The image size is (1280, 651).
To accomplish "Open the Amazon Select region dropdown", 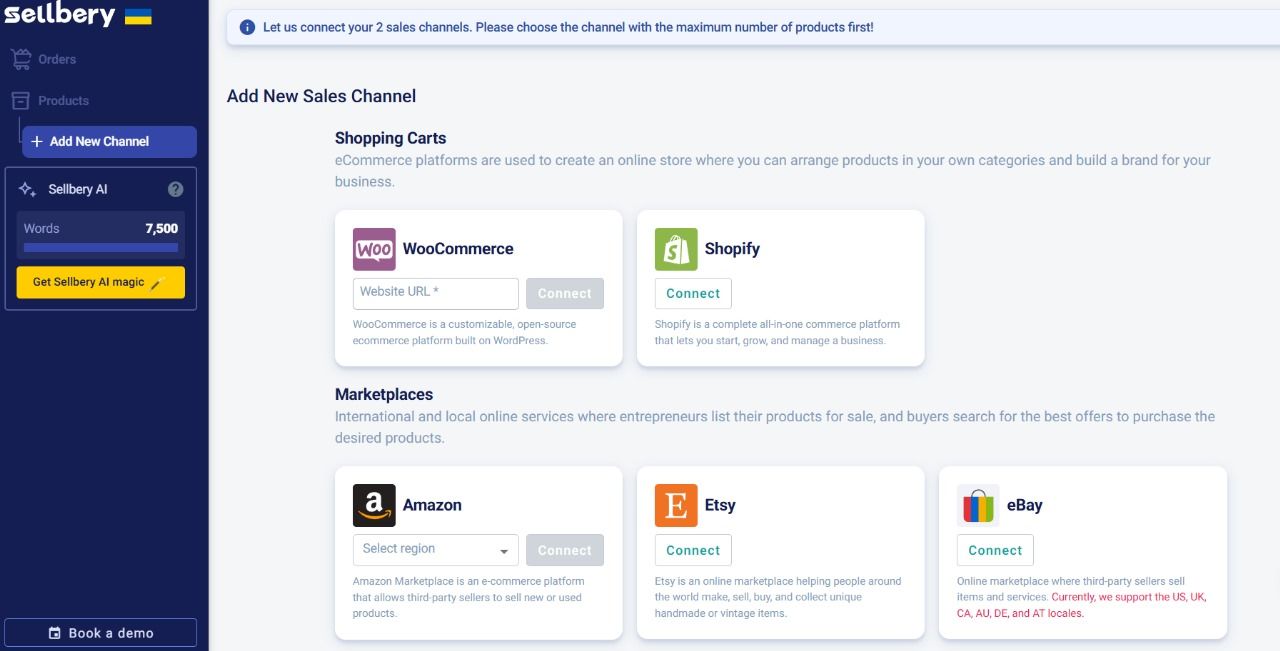I will coord(435,549).
